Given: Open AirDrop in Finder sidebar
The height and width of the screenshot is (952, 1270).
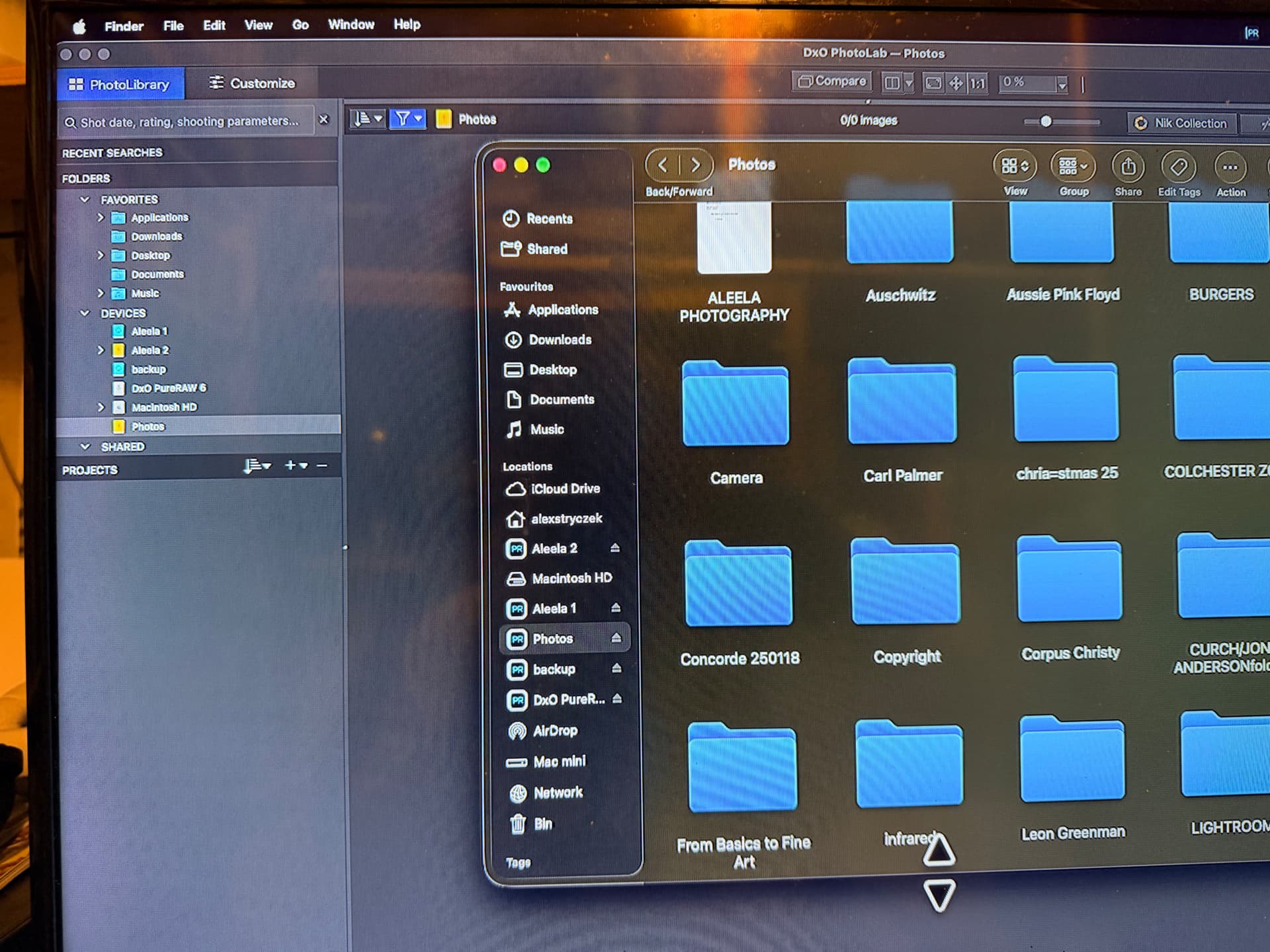Looking at the screenshot, I should pyautogui.click(x=554, y=731).
